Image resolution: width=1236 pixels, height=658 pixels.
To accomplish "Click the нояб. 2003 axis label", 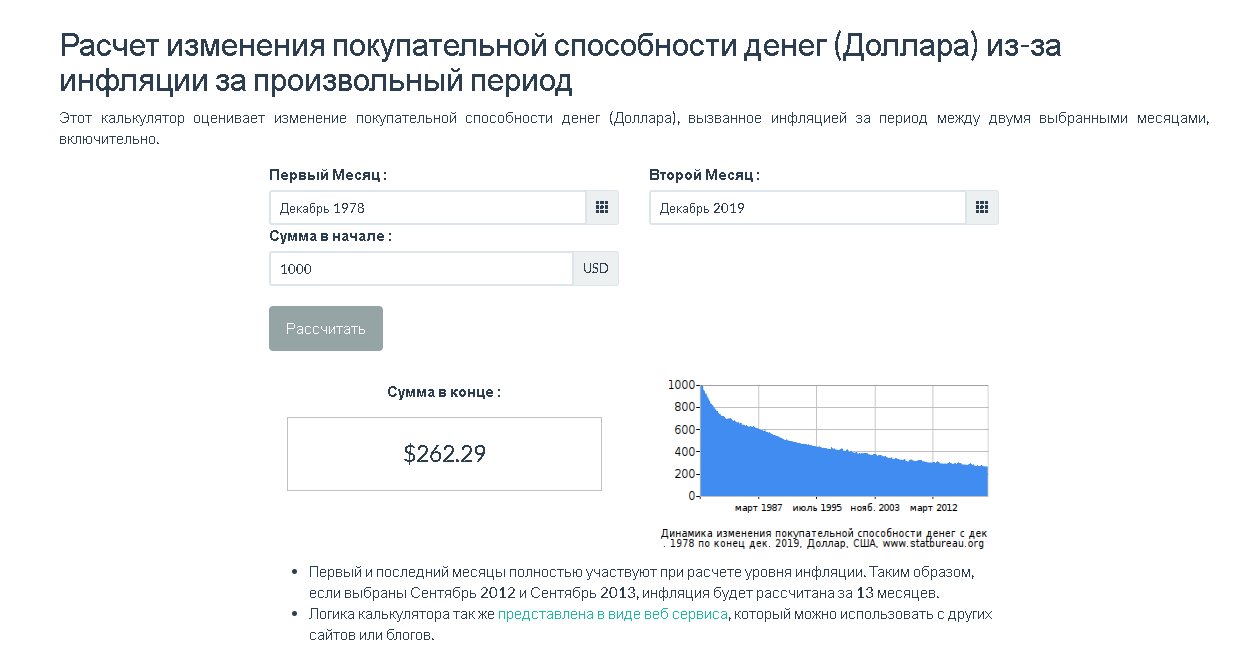I will coord(875,508).
